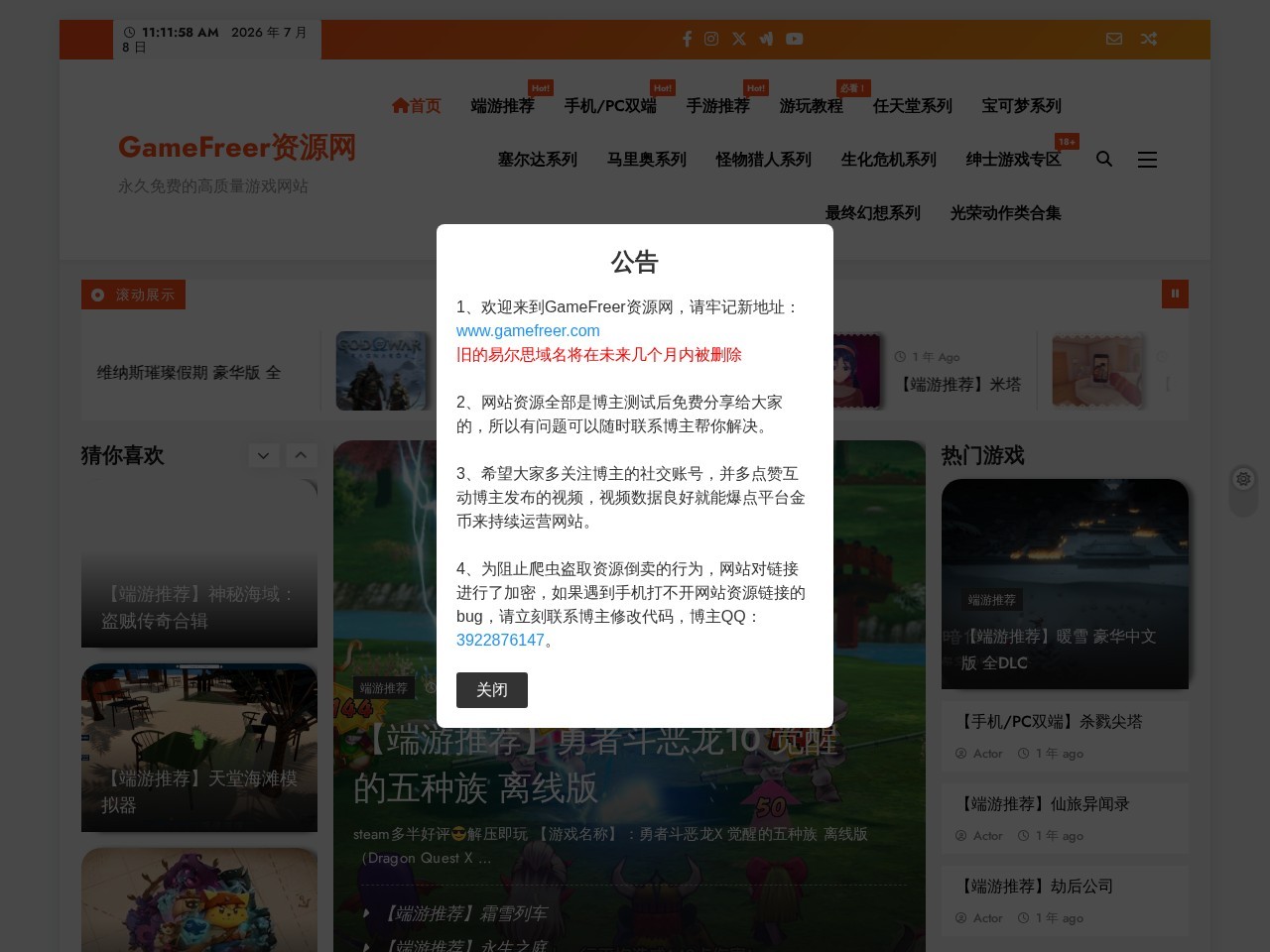Click the up chevron in 猜你喜欢

[x=301, y=455]
